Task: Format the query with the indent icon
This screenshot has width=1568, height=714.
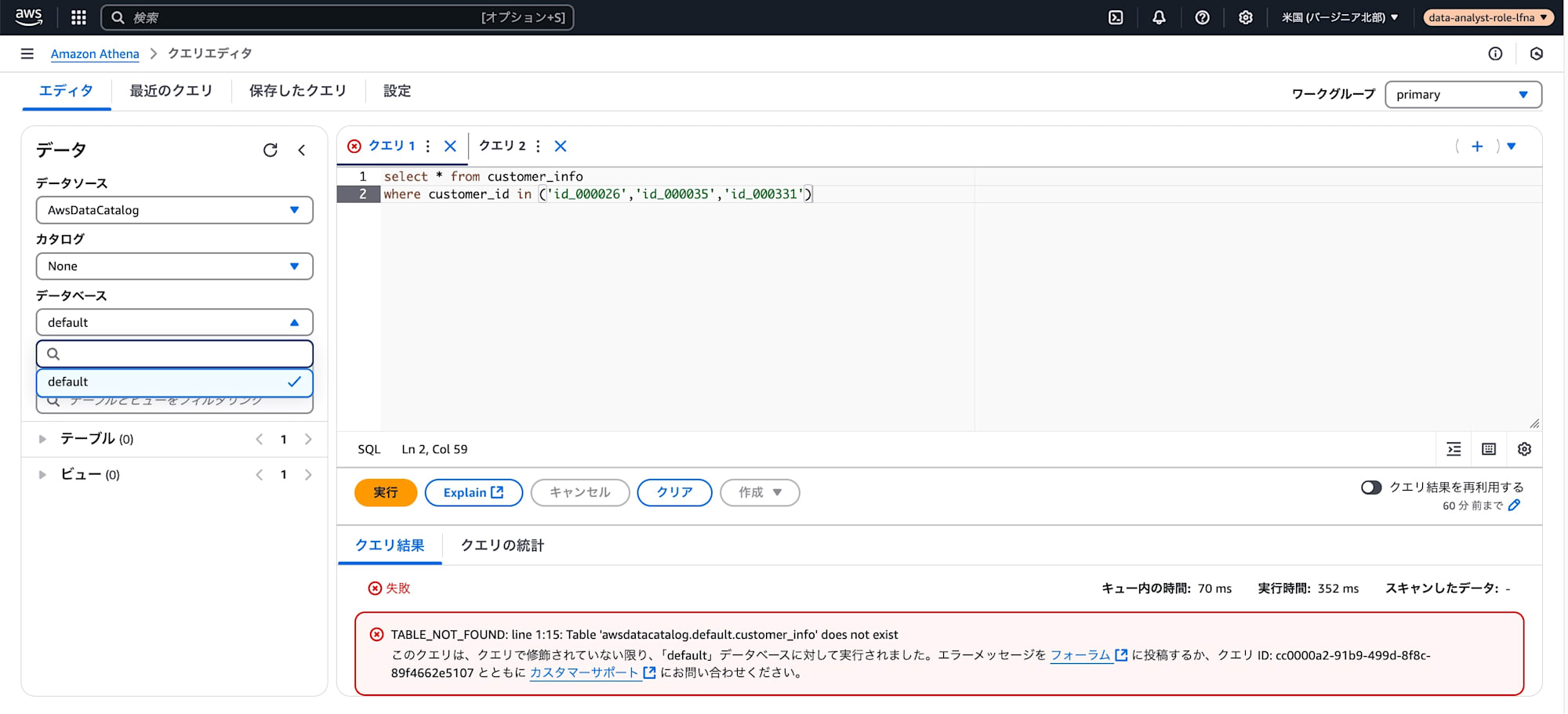Action: coord(1454,449)
